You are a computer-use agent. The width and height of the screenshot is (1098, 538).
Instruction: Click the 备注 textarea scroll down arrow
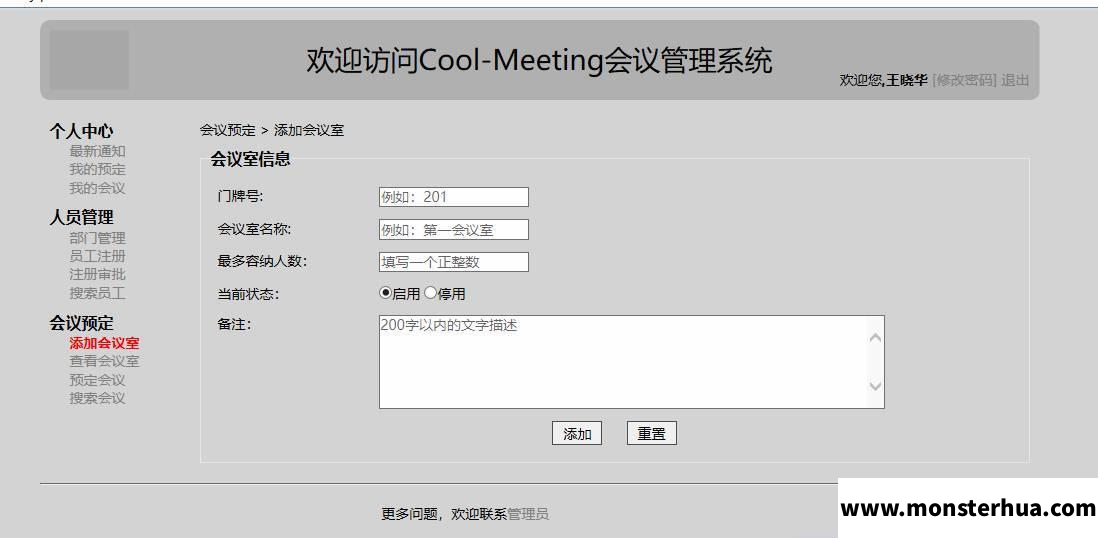[875, 386]
